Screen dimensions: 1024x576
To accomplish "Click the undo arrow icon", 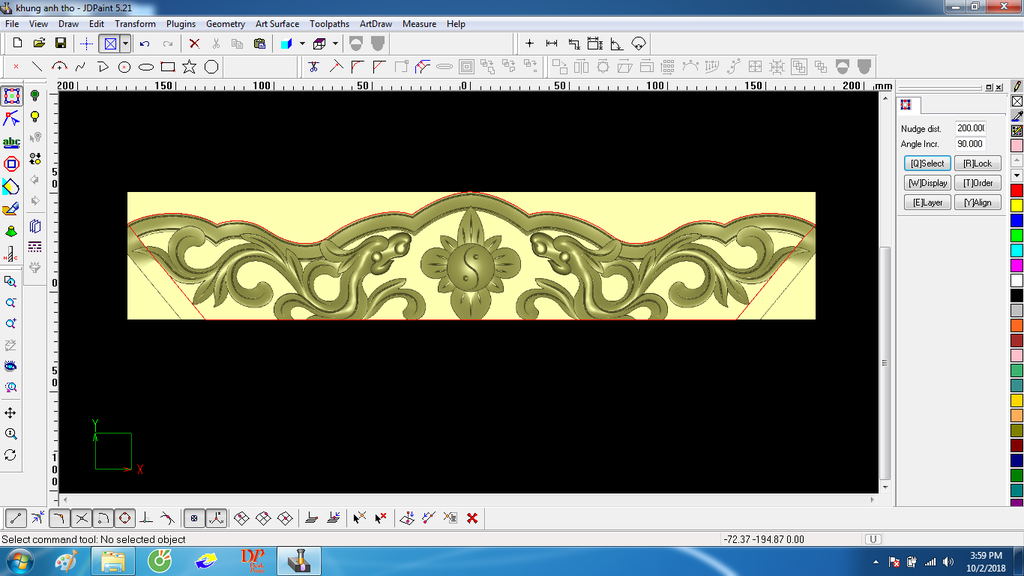I will (145, 44).
